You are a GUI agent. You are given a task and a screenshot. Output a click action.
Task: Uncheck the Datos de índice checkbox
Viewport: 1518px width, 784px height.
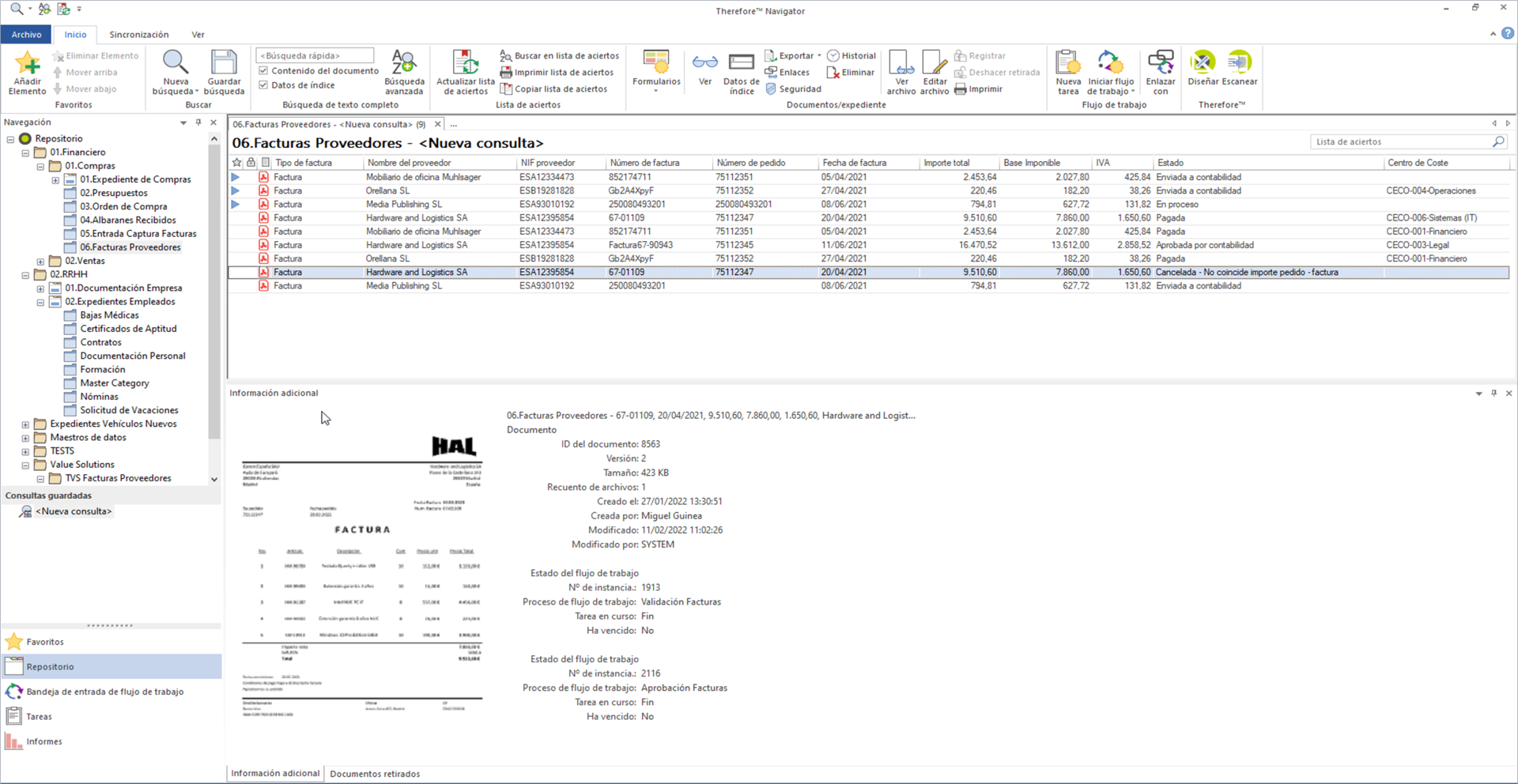pyautogui.click(x=264, y=85)
